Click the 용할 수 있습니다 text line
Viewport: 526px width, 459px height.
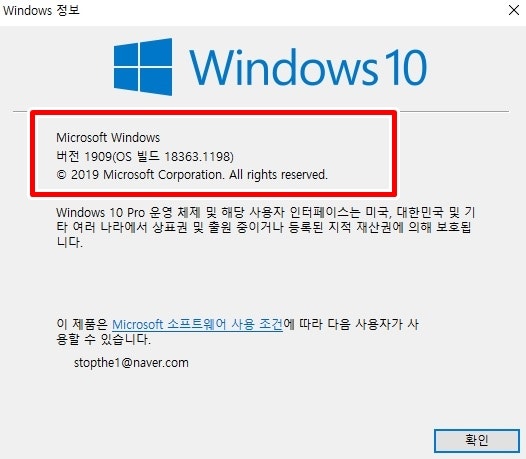click(104, 340)
